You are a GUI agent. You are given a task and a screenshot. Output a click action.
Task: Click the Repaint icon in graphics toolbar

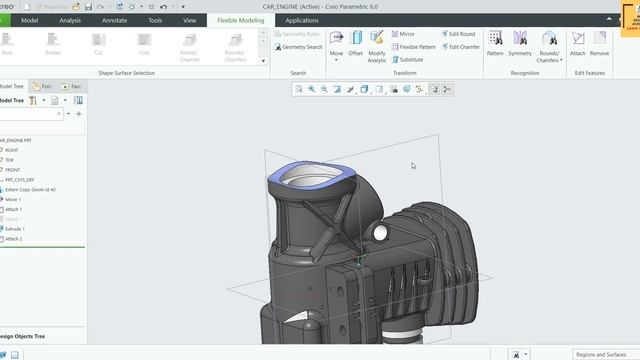[x=337, y=89]
